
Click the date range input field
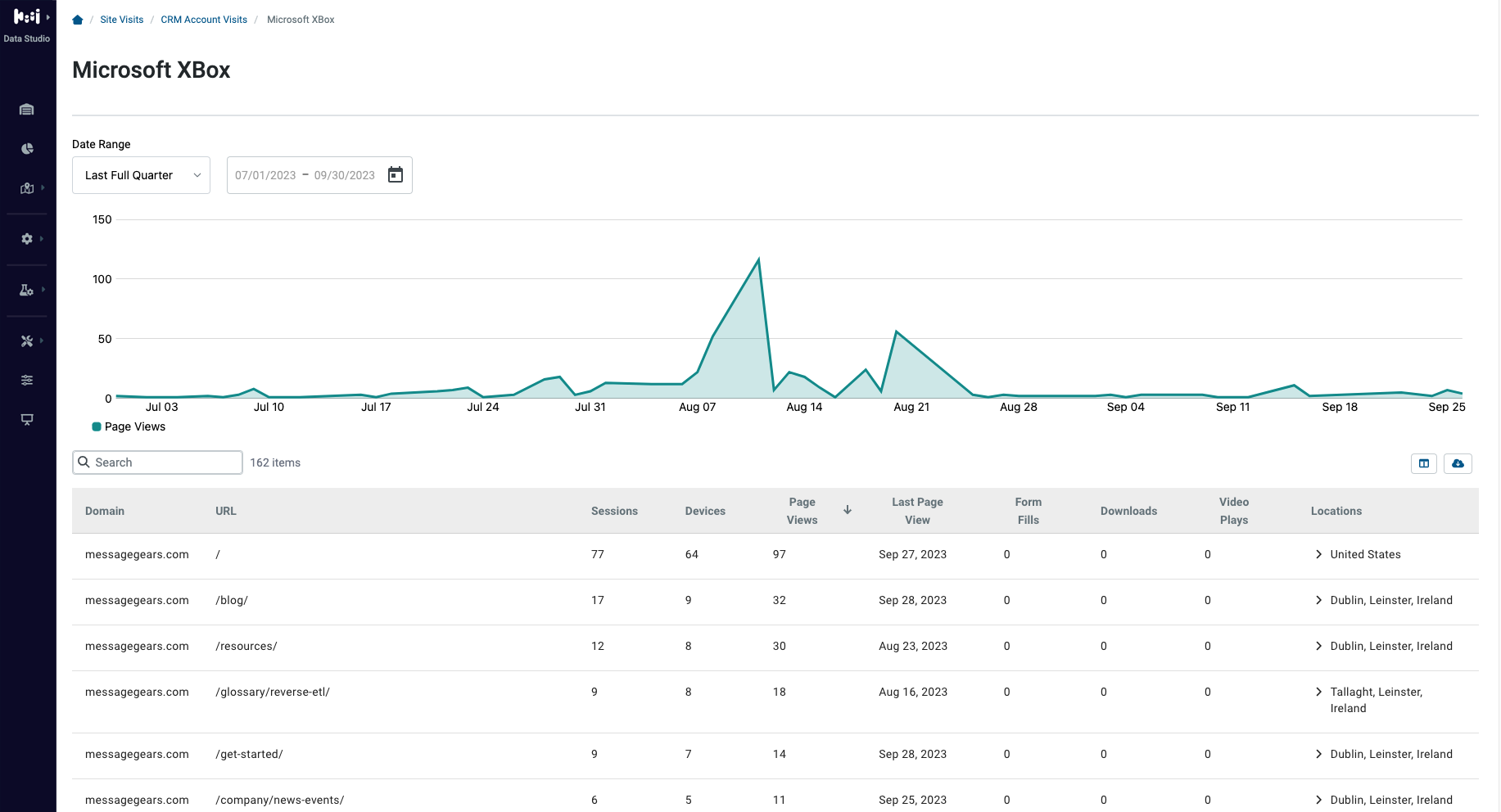pos(319,175)
